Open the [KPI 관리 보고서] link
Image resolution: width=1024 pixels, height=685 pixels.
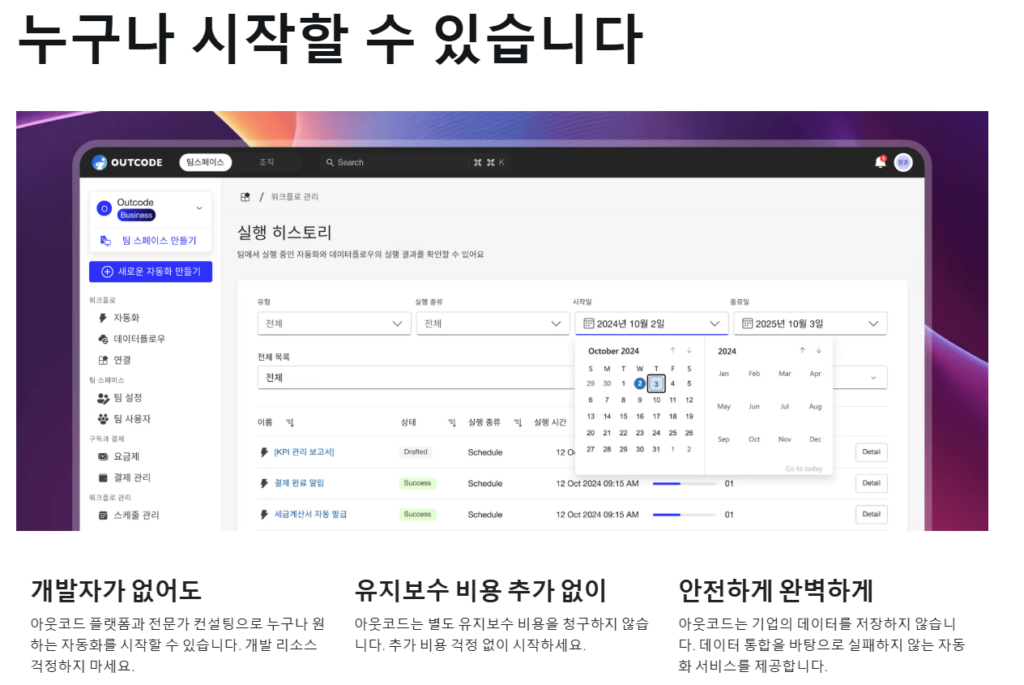pos(304,452)
